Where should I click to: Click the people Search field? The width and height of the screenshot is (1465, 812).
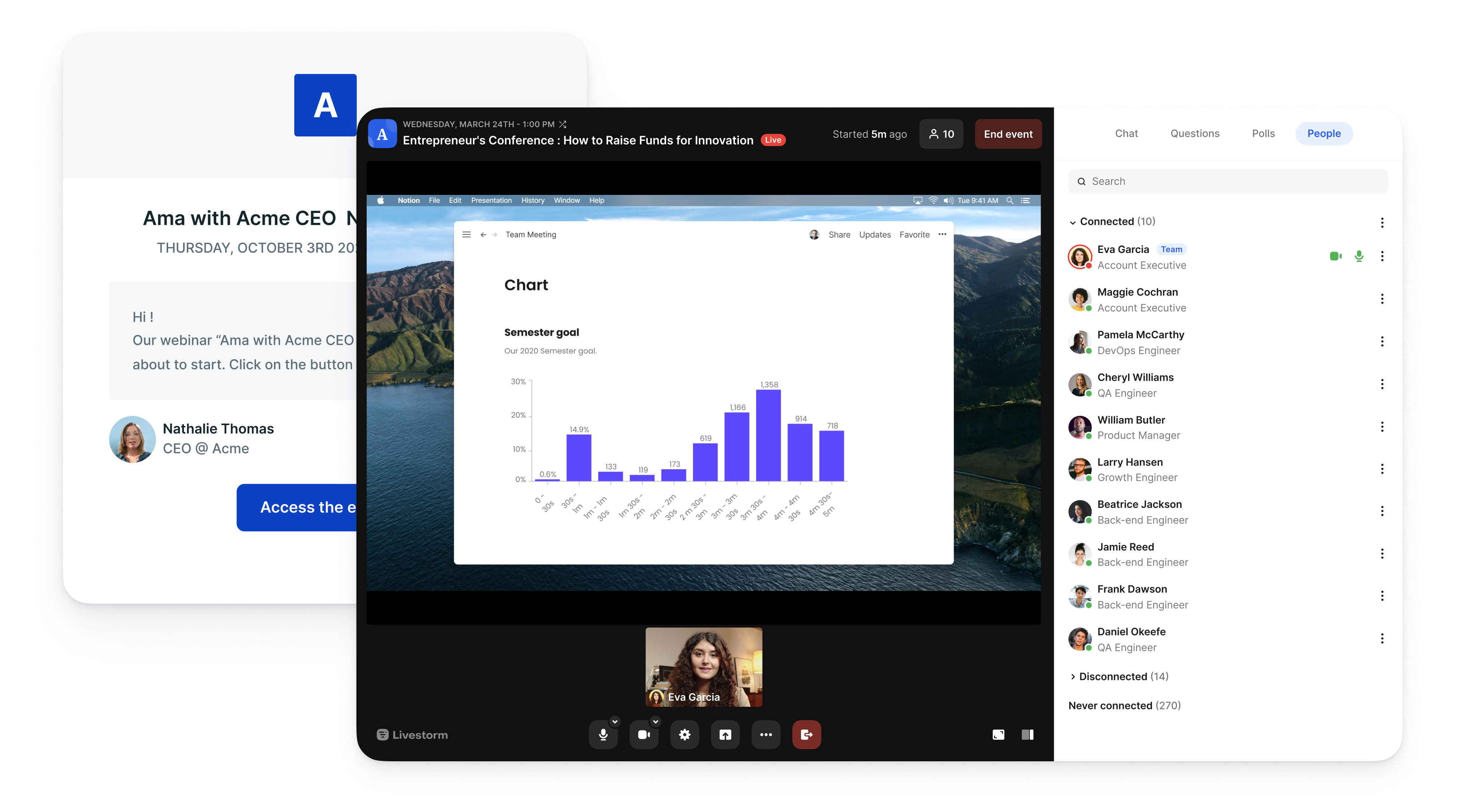click(1228, 181)
